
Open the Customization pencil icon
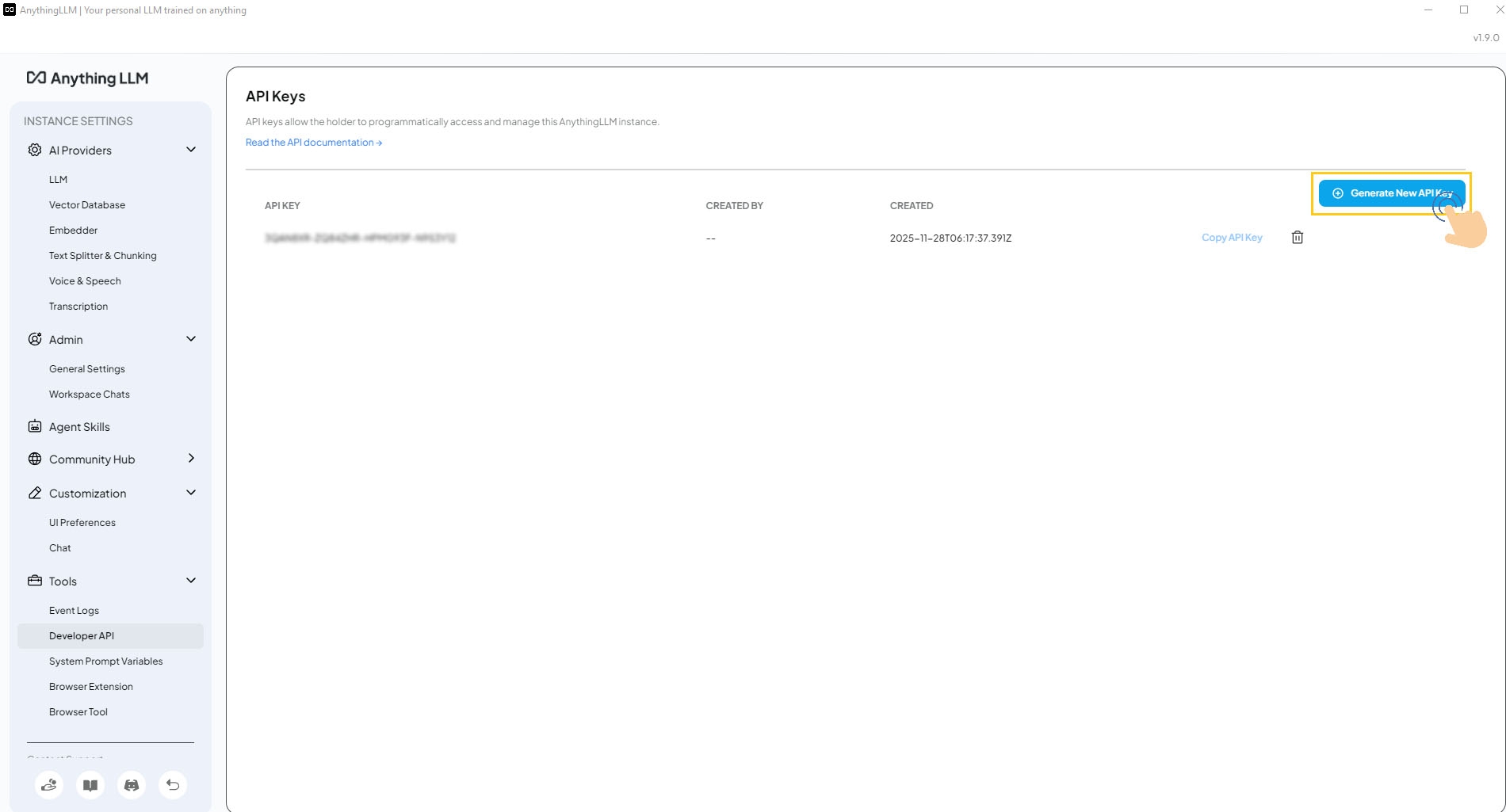click(34, 493)
